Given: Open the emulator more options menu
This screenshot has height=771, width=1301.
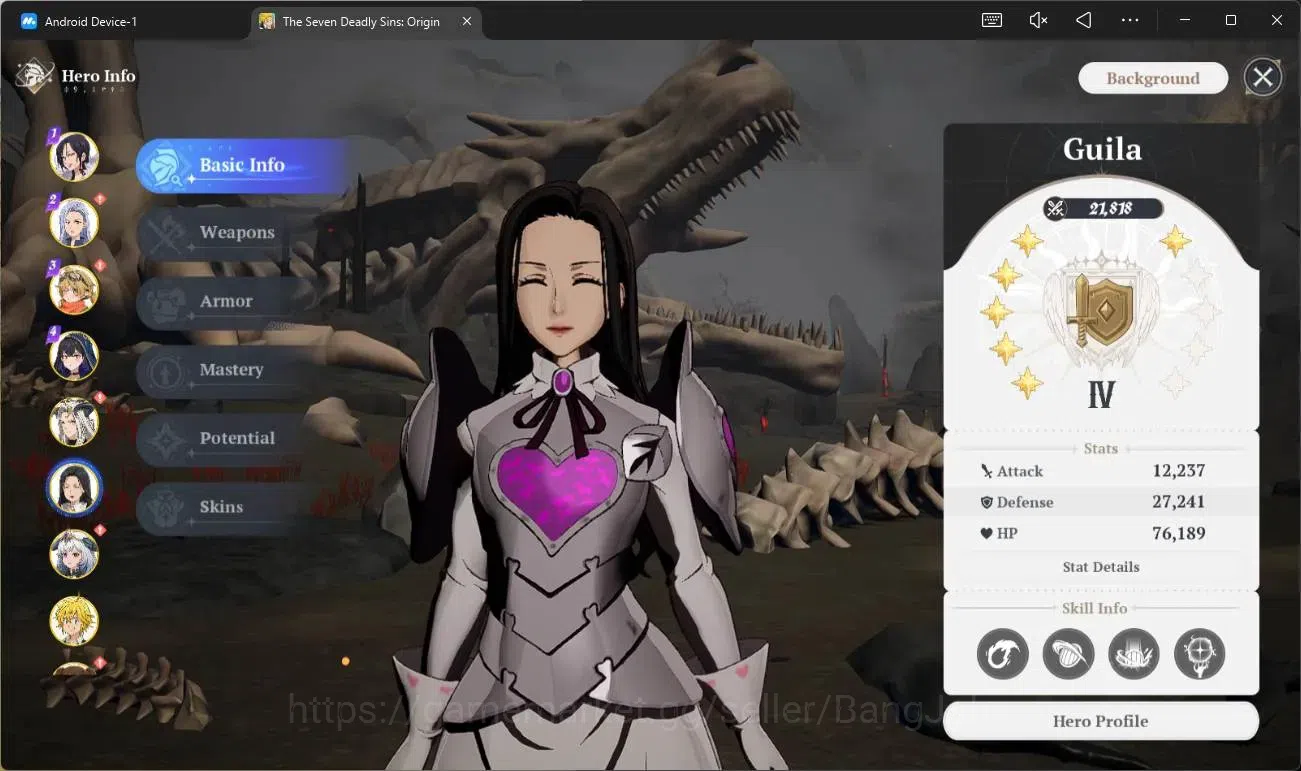Looking at the screenshot, I should [1130, 20].
